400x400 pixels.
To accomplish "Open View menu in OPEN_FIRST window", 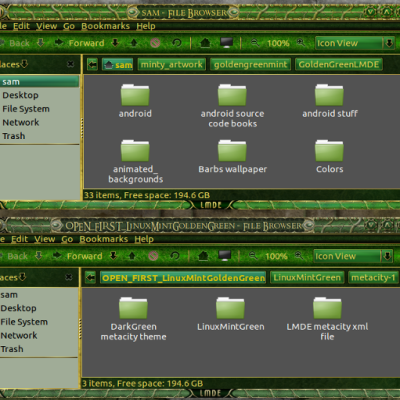I will pyautogui.click(x=44, y=239).
